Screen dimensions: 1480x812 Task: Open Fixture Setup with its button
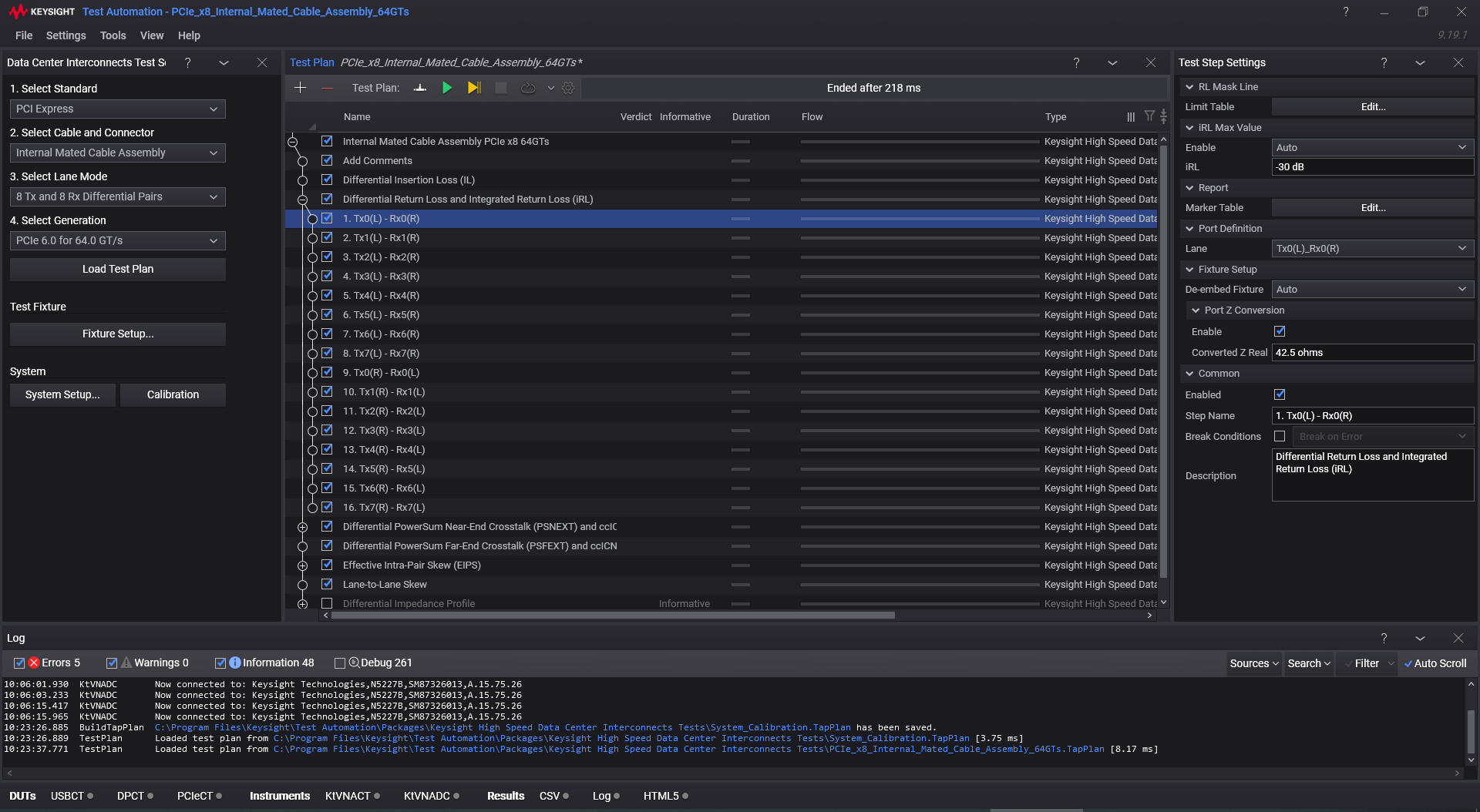117,334
